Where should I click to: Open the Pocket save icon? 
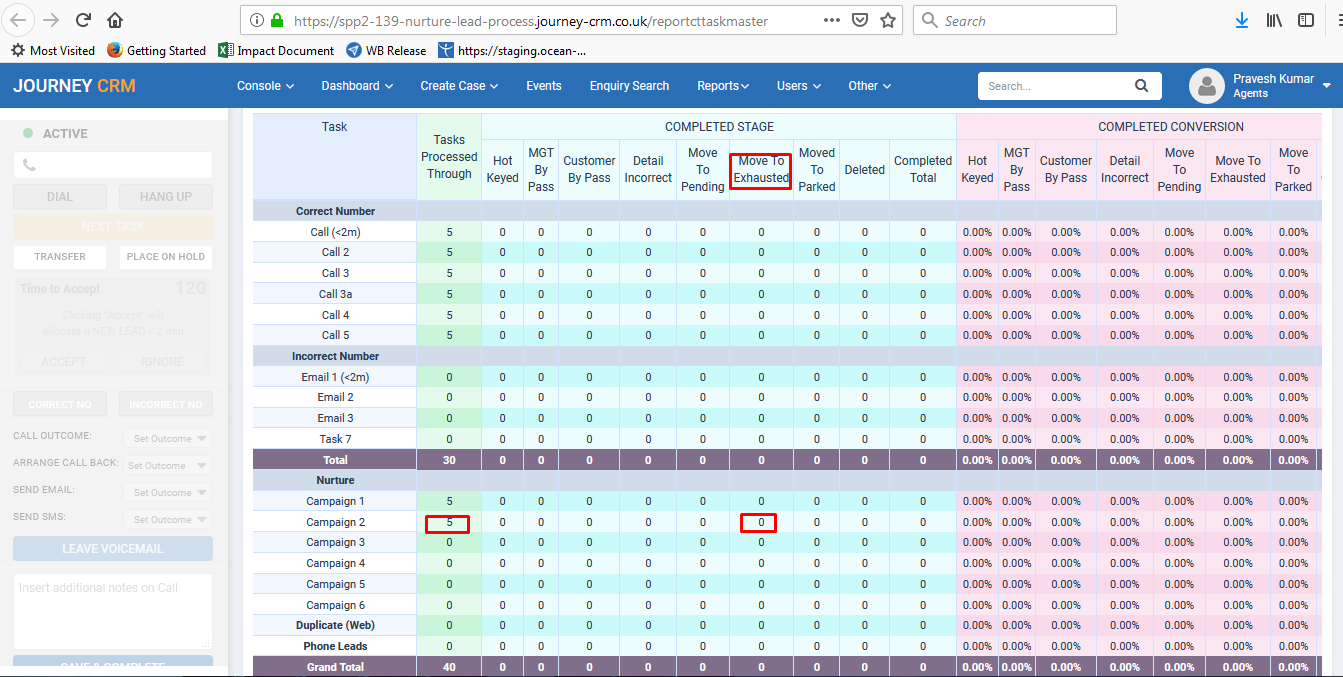click(x=860, y=20)
